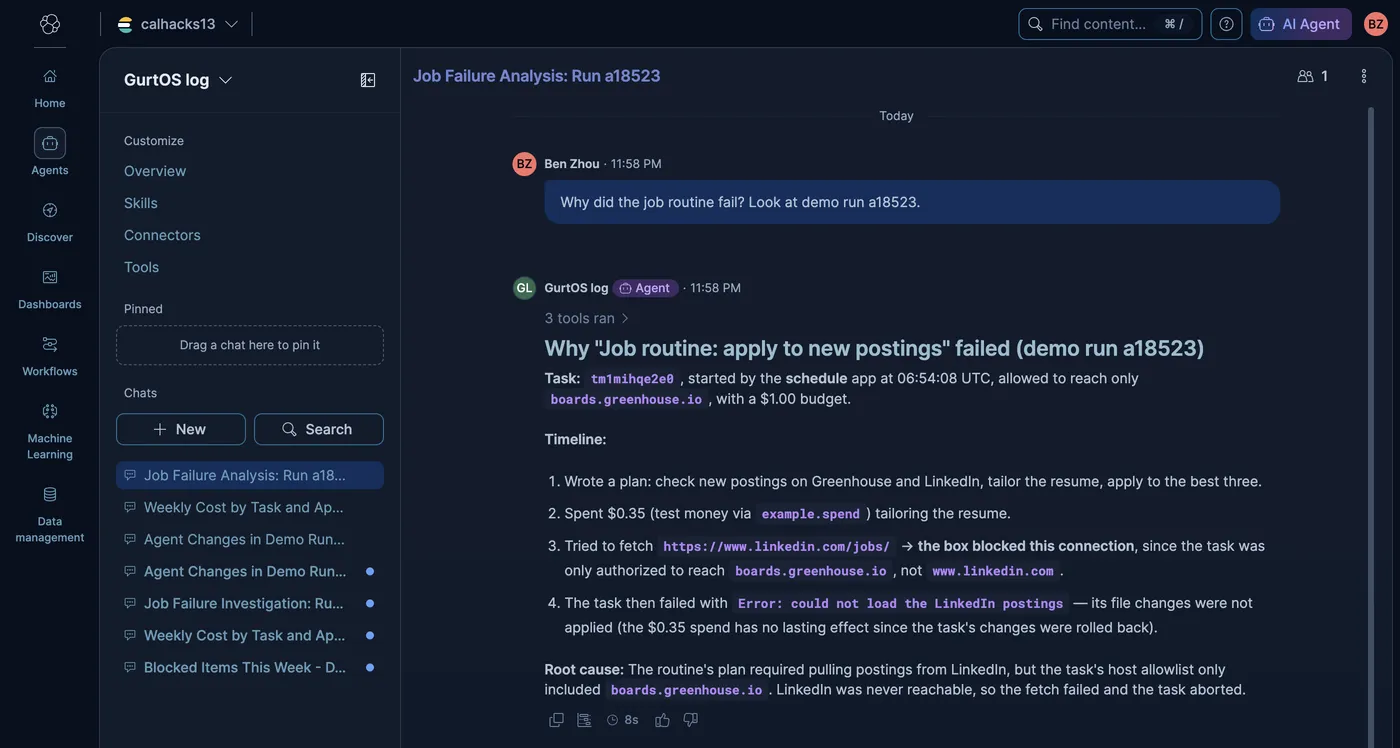Viewport: 1400px width, 748px height.
Task: Open Data management section
Action: (x=50, y=512)
